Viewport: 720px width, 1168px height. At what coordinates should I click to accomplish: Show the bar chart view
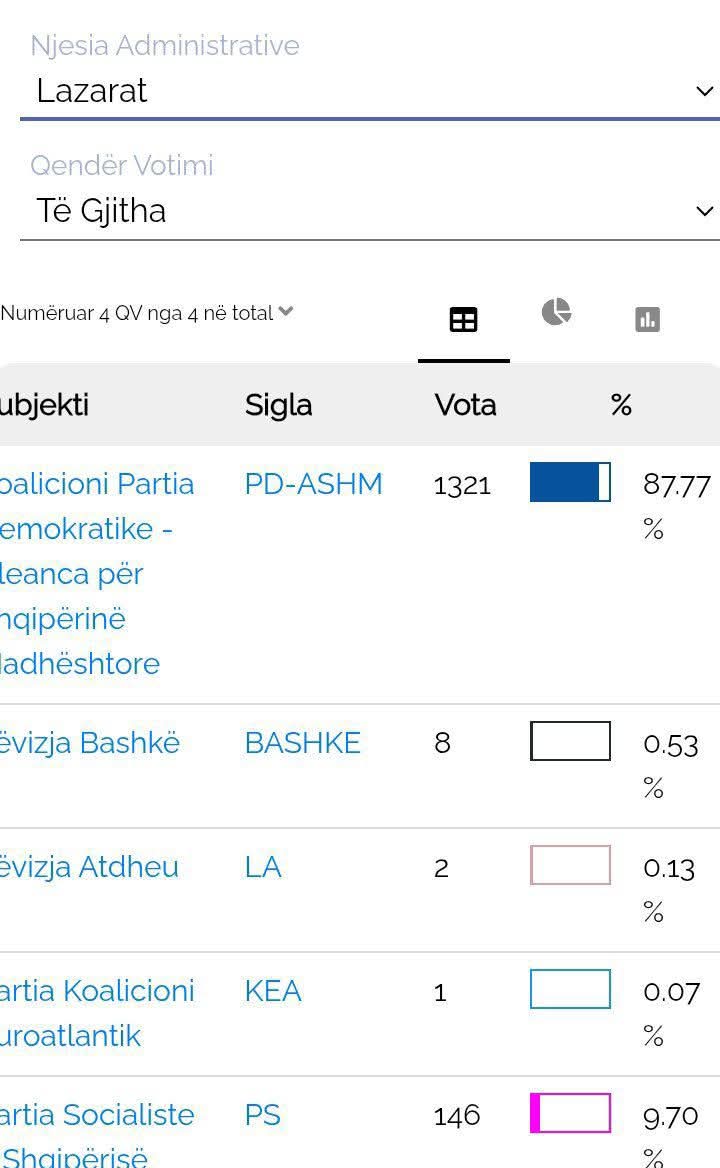coord(647,320)
